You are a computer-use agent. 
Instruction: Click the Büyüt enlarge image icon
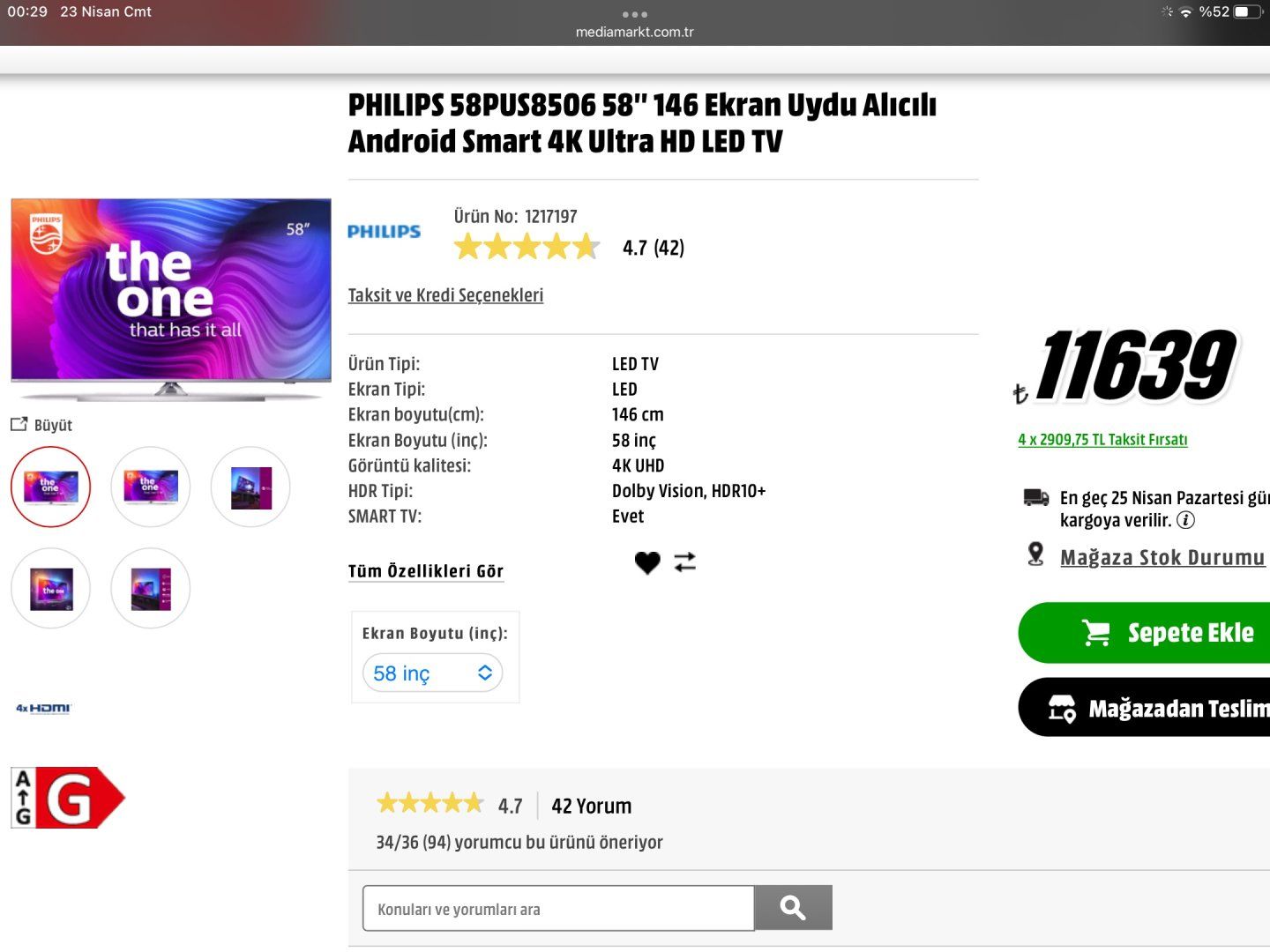pyautogui.click(x=19, y=425)
